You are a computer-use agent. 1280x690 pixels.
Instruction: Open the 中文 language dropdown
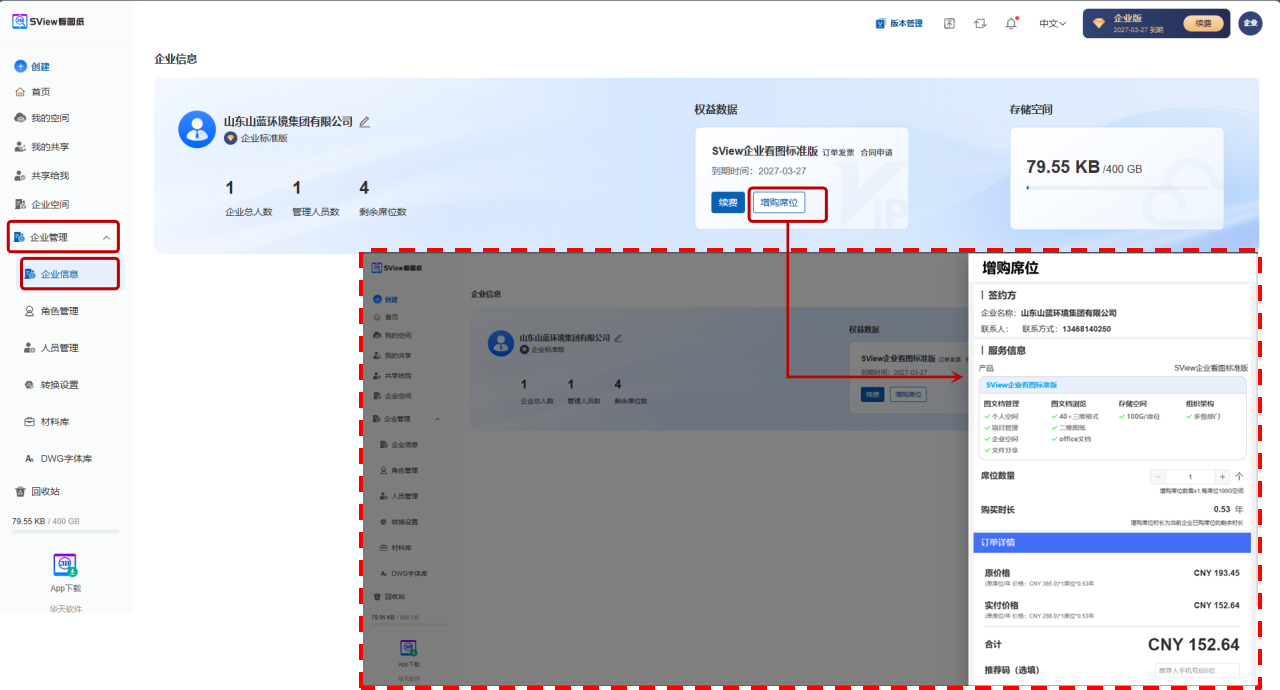(x=1053, y=23)
